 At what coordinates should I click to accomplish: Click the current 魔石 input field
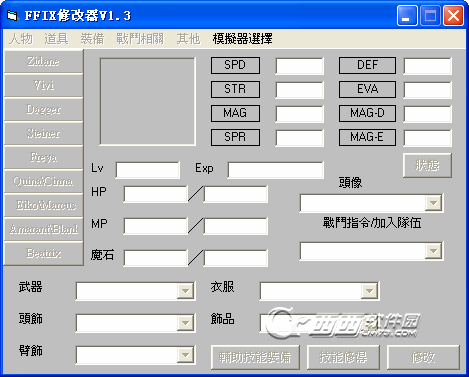(155, 258)
